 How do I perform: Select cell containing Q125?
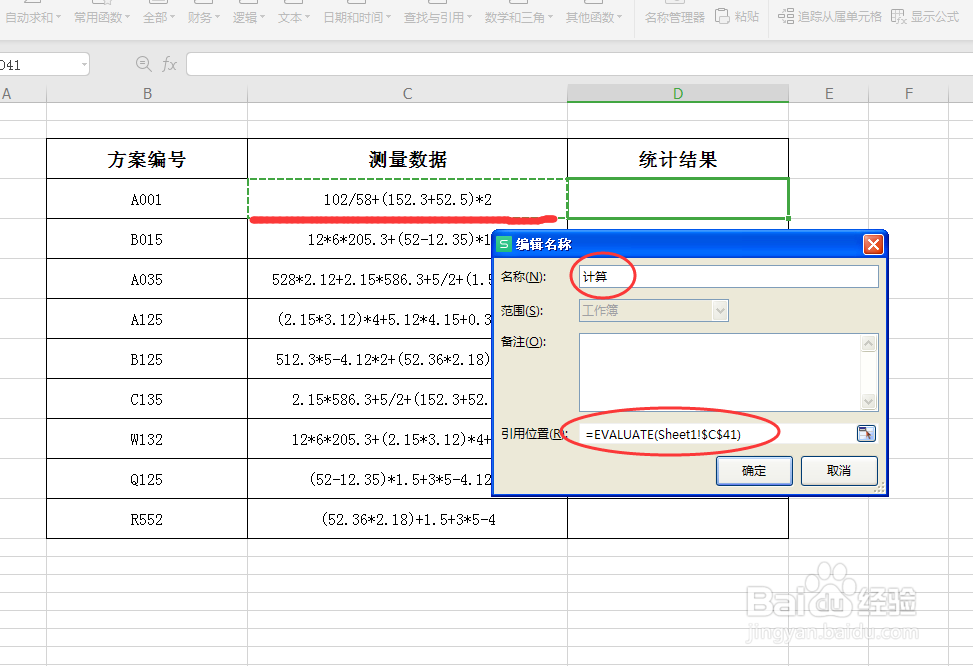click(x=147, y=479)
